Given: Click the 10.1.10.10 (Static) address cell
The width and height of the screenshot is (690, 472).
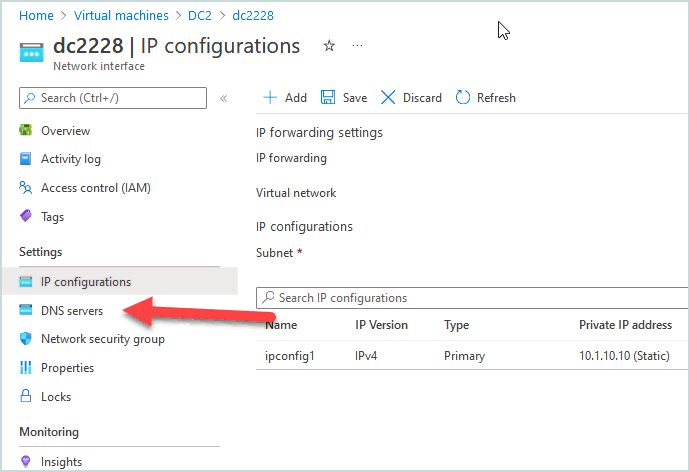Looking at the screenshot, I should [x=624, y=355].
